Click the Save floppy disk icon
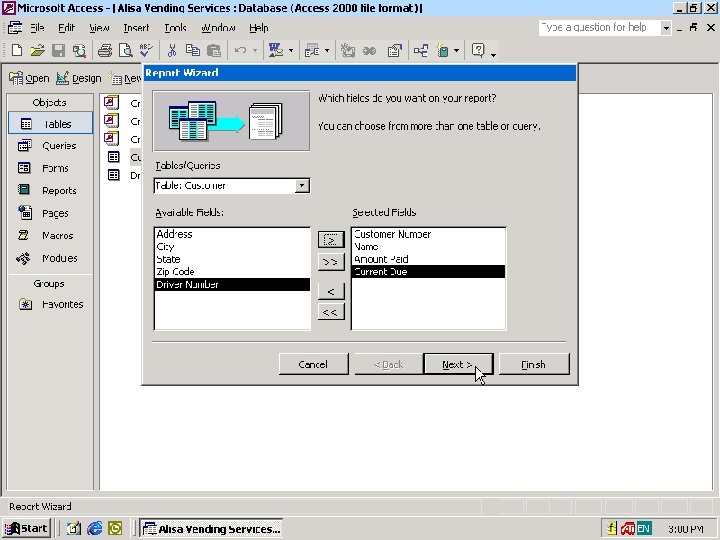This screenshot has height=540, width=720. (x=58, y=50)
